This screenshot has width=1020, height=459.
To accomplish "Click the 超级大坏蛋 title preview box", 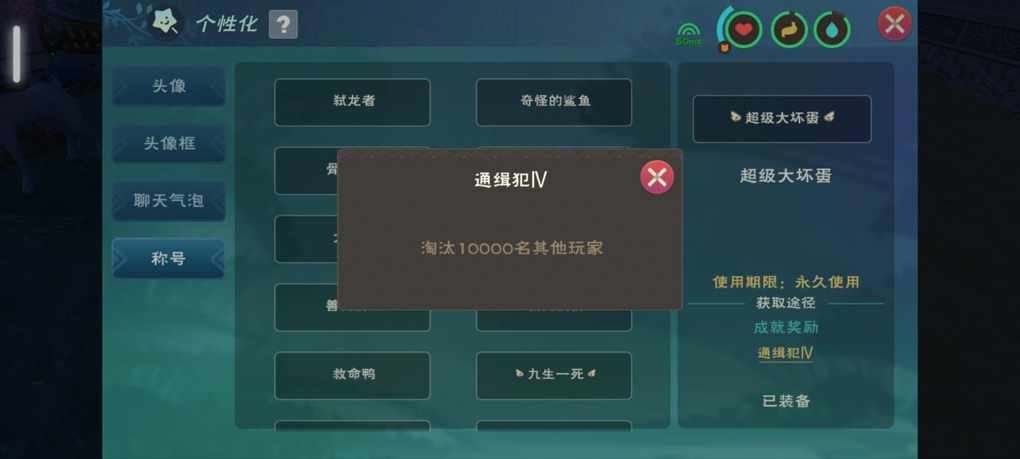I will 782,118.
